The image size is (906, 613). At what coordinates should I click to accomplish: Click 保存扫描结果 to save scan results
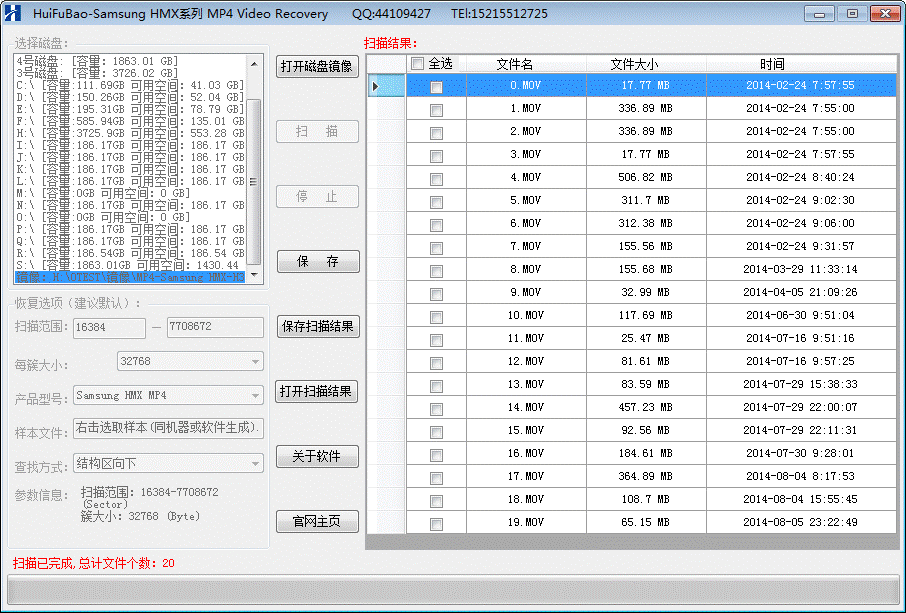point(318,326)
